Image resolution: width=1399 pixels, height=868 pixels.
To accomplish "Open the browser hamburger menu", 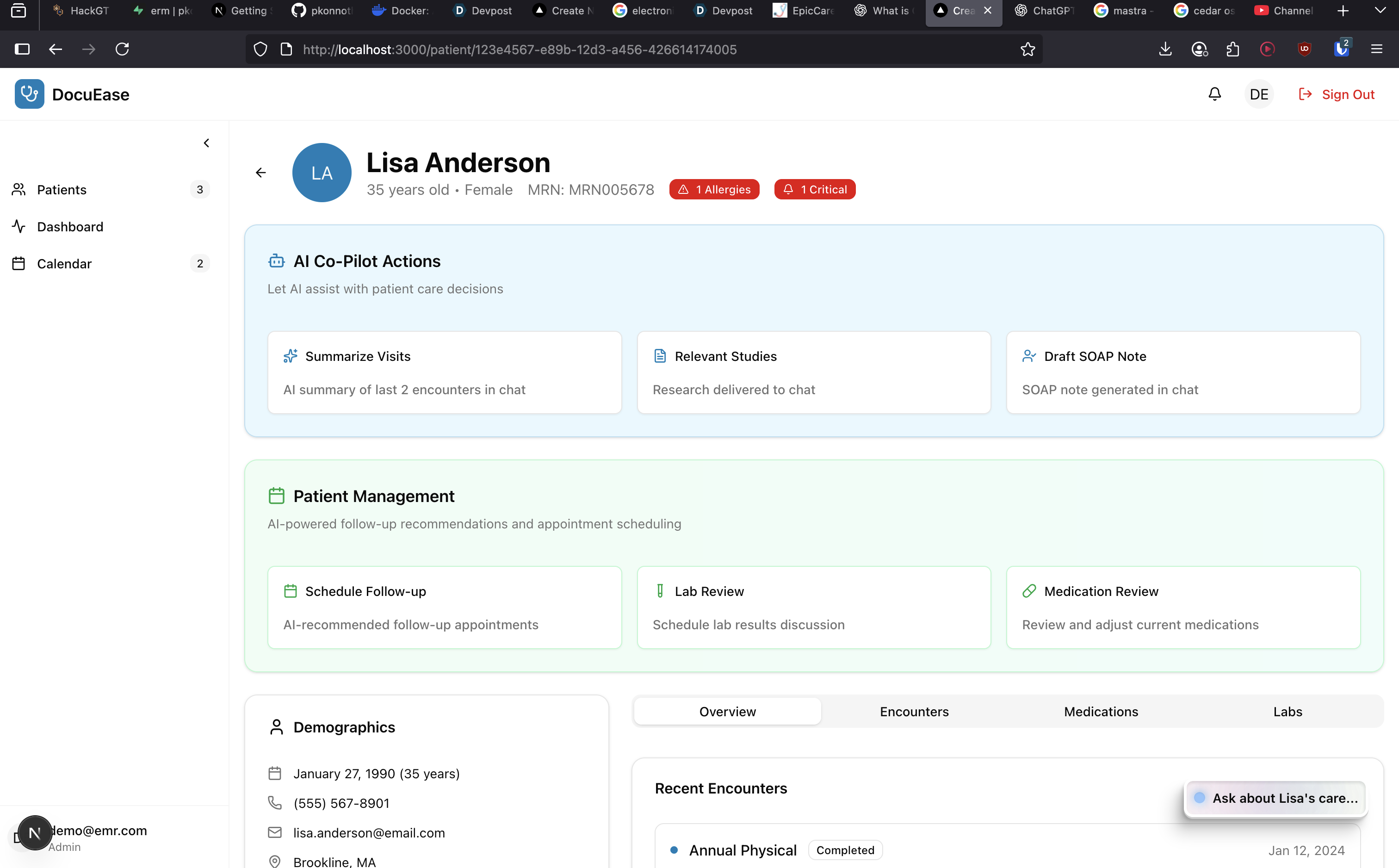I will point(1376,50).
